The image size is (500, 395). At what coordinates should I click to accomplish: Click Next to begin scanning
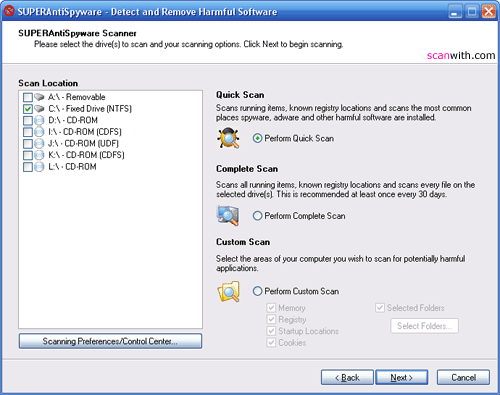[x=402, y=377]
